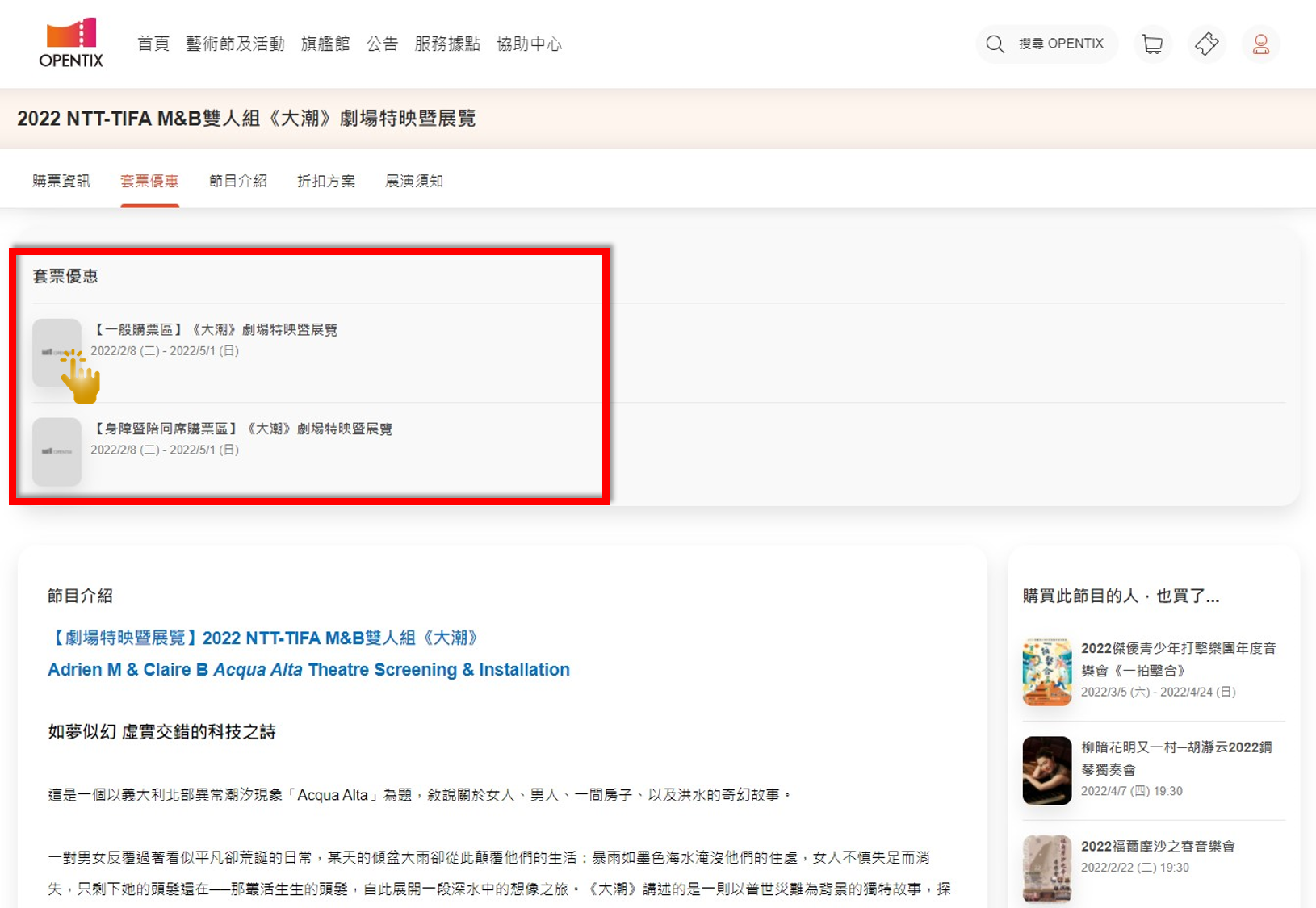The height and width of the screenshot is (908, 1316).
Task: Go to 首頁 in the top menu
Action: coord(153,44)
